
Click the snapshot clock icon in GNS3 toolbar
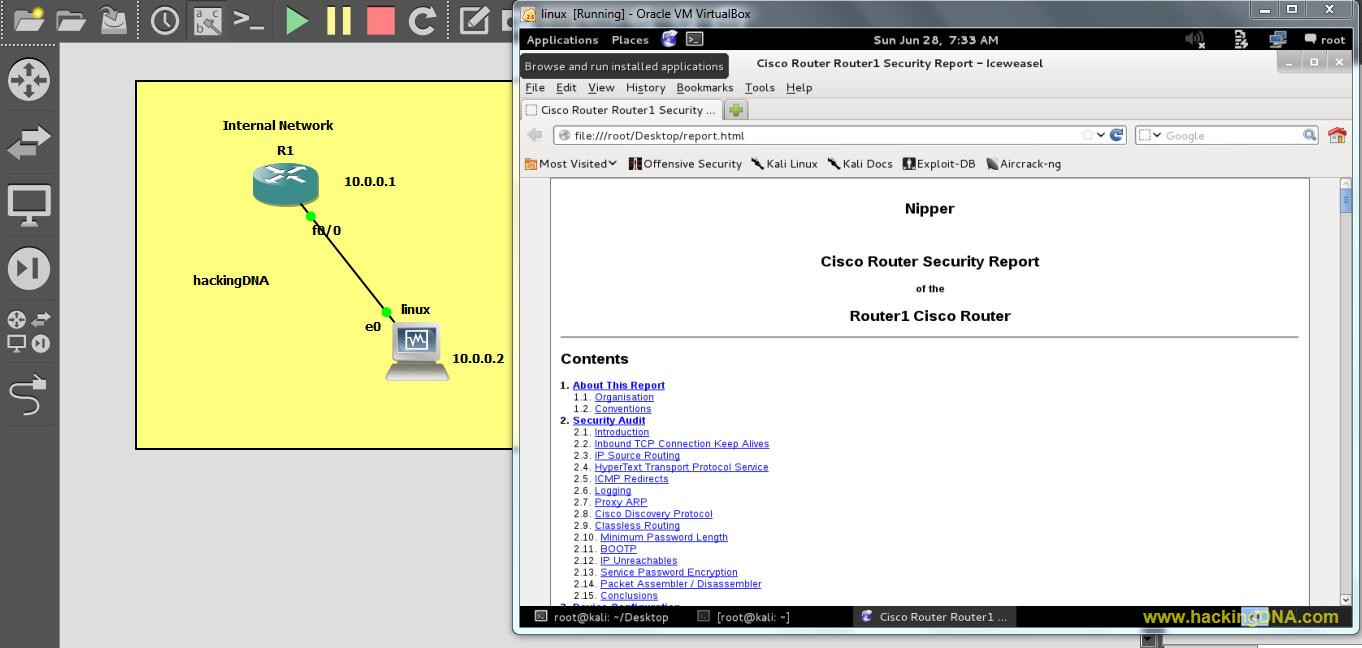coord(164,19)
